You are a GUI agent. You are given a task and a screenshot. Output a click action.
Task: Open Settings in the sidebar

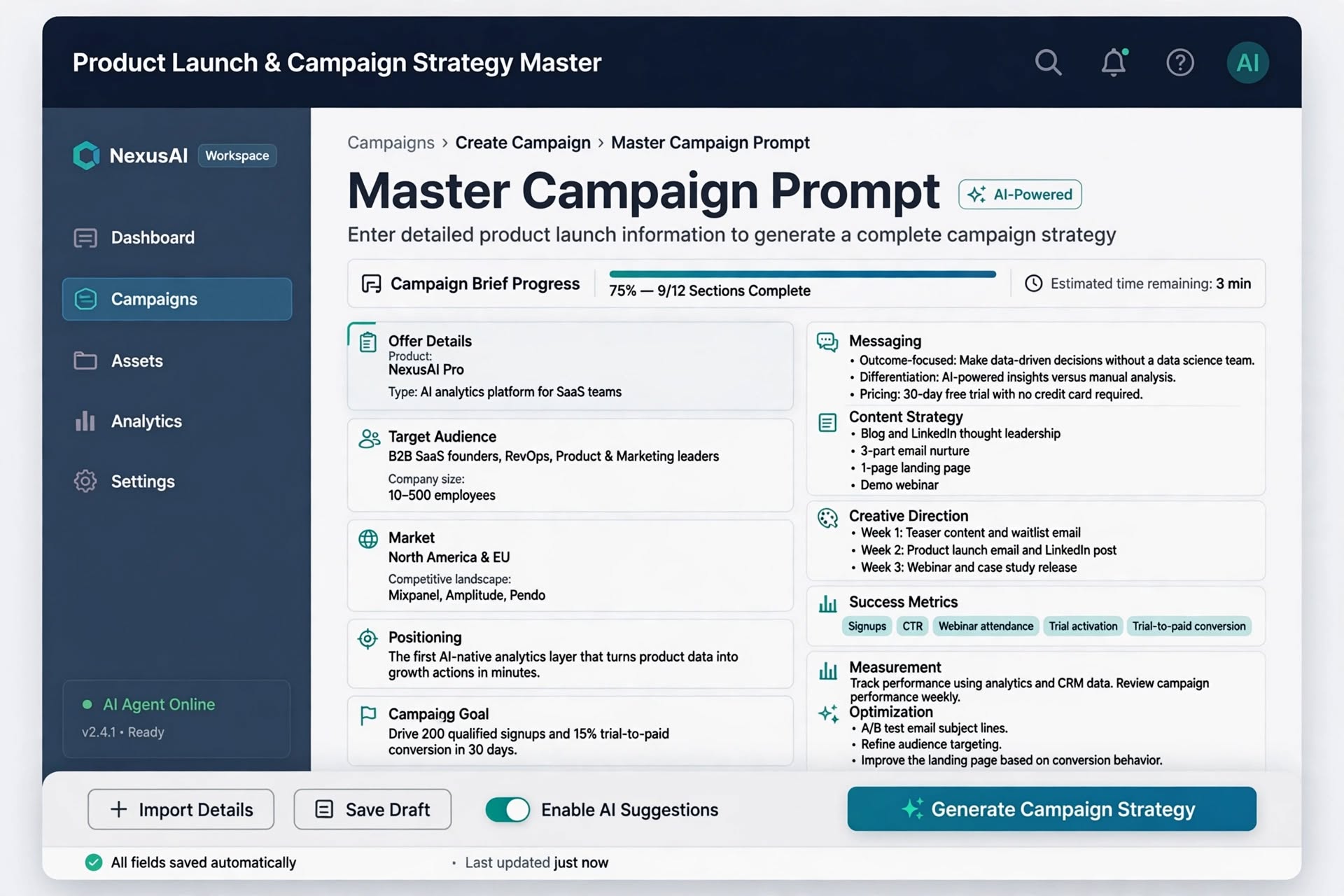[x=177, y=482]
